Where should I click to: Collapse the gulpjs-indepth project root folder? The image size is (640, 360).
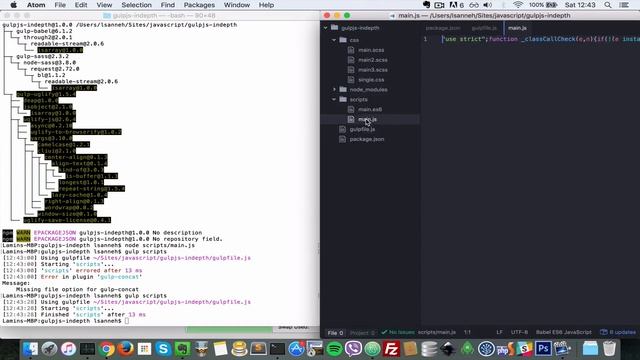(326, 28)
